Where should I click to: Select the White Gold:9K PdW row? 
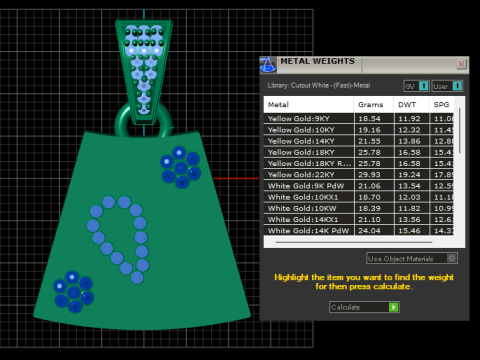coord(359,186)
